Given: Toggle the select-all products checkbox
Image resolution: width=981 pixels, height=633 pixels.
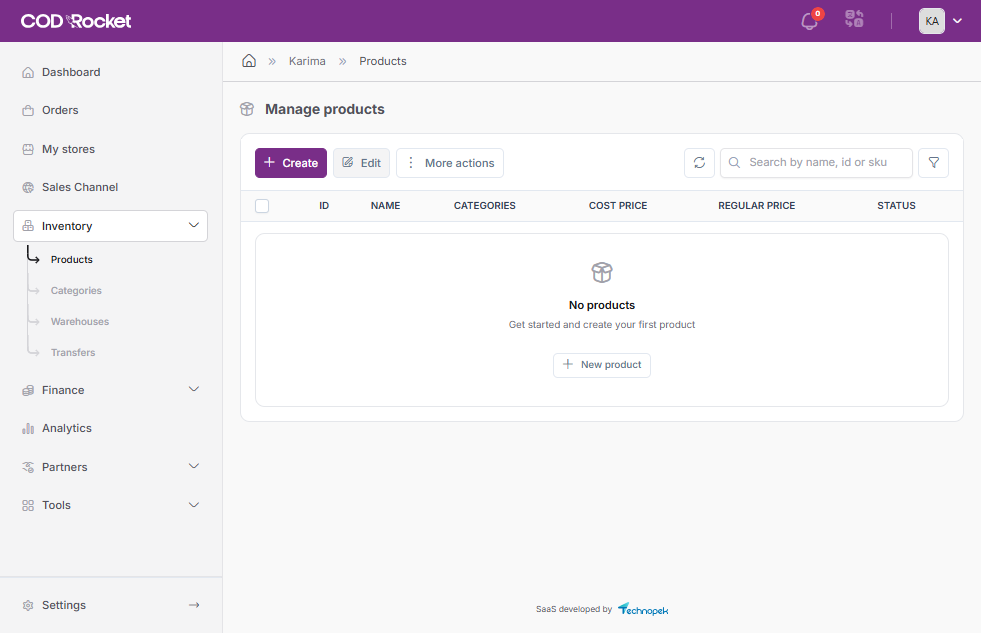Looking at the screenshot, I should coord(262,206).
